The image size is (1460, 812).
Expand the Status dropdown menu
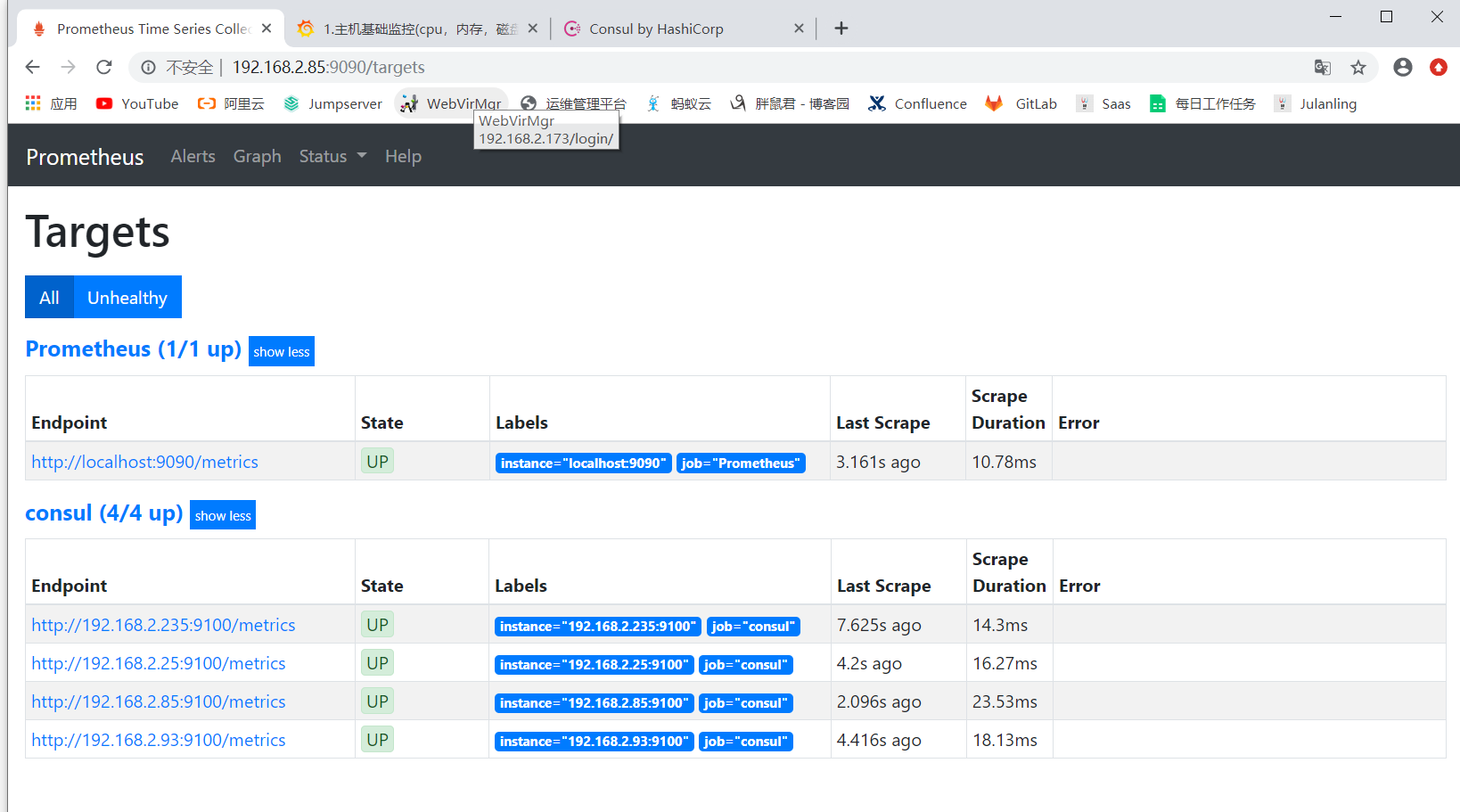coord(332,156)
